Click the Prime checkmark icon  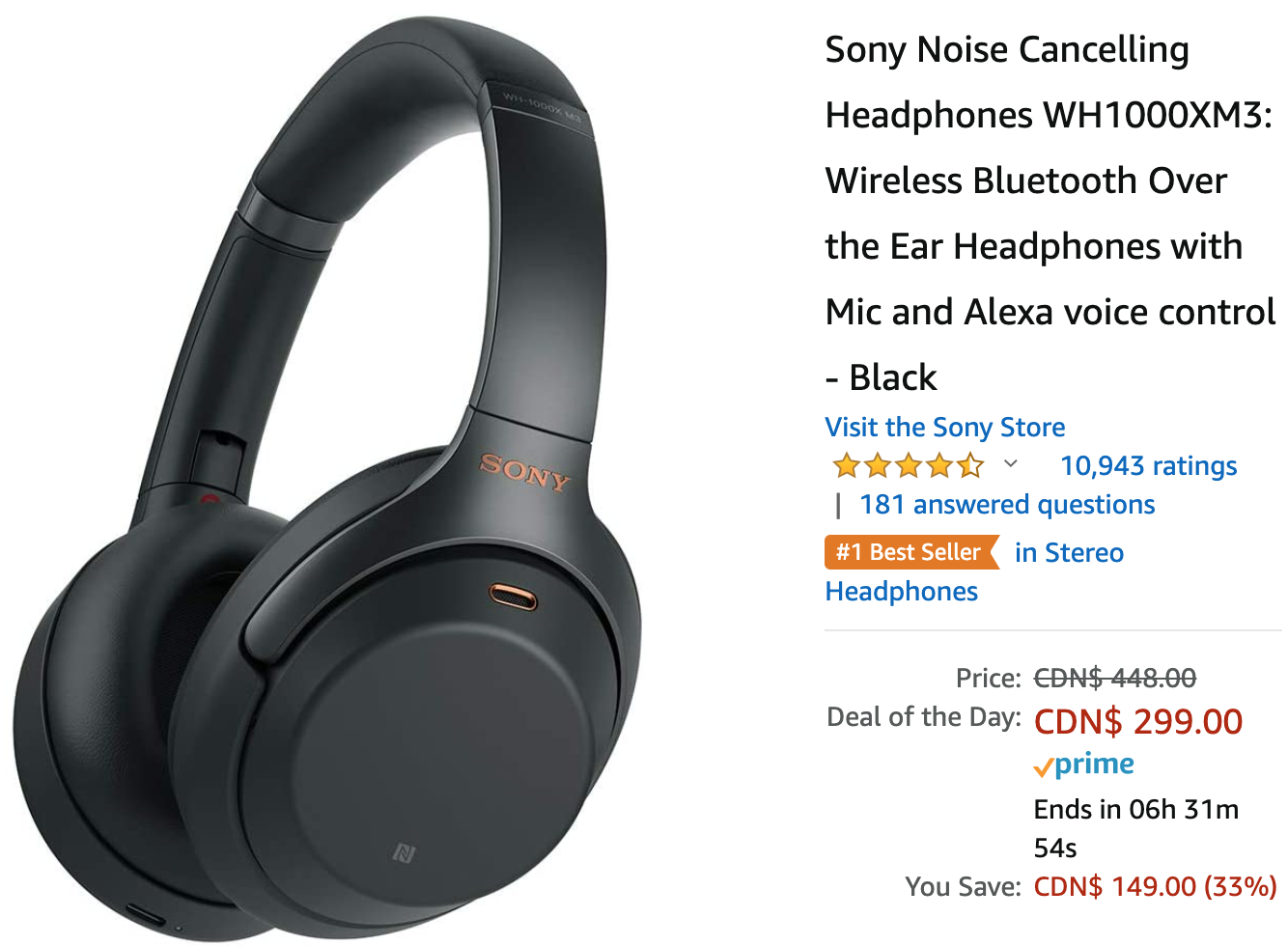1043,768
